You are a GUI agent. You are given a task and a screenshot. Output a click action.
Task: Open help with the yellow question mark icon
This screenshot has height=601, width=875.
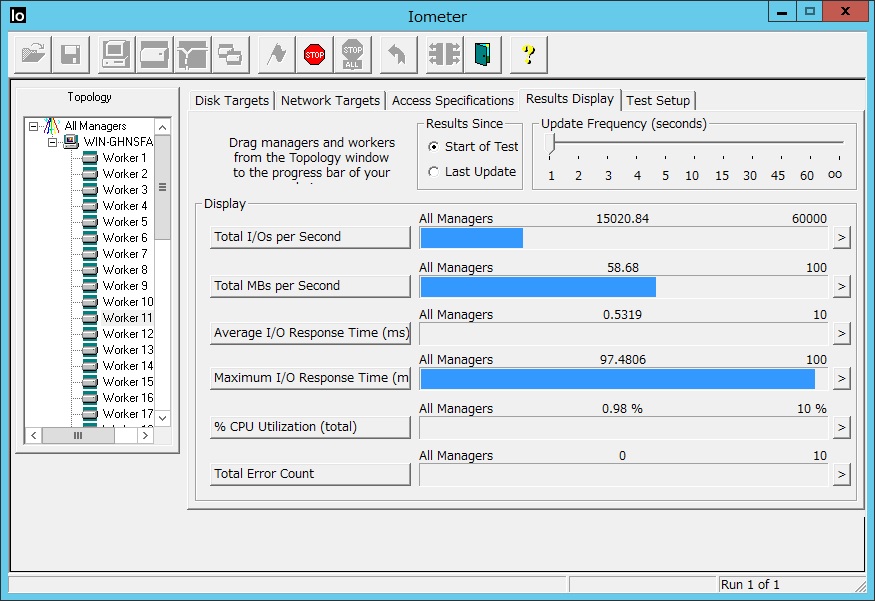point(529,54)
